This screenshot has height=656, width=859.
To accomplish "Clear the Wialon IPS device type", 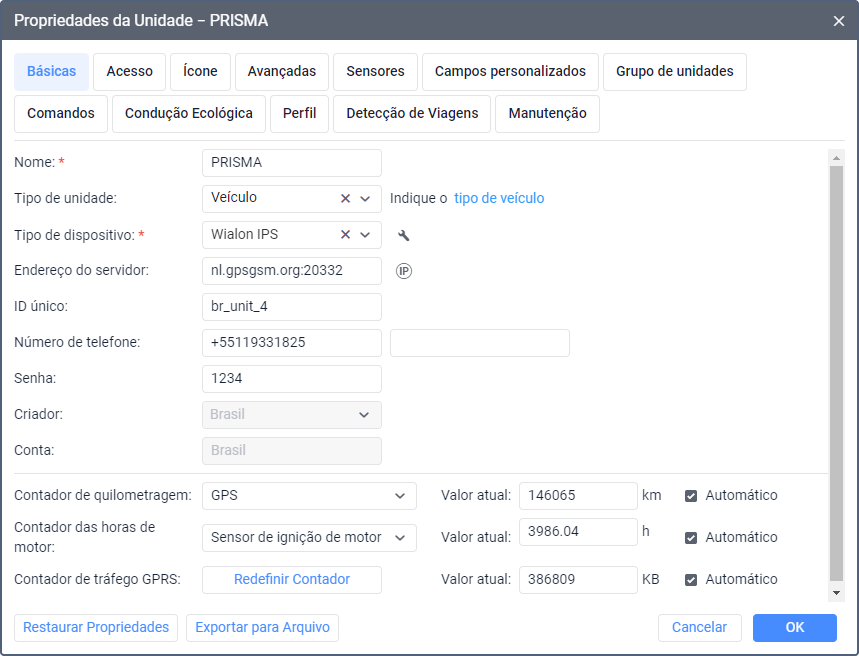I will point(345,235).
